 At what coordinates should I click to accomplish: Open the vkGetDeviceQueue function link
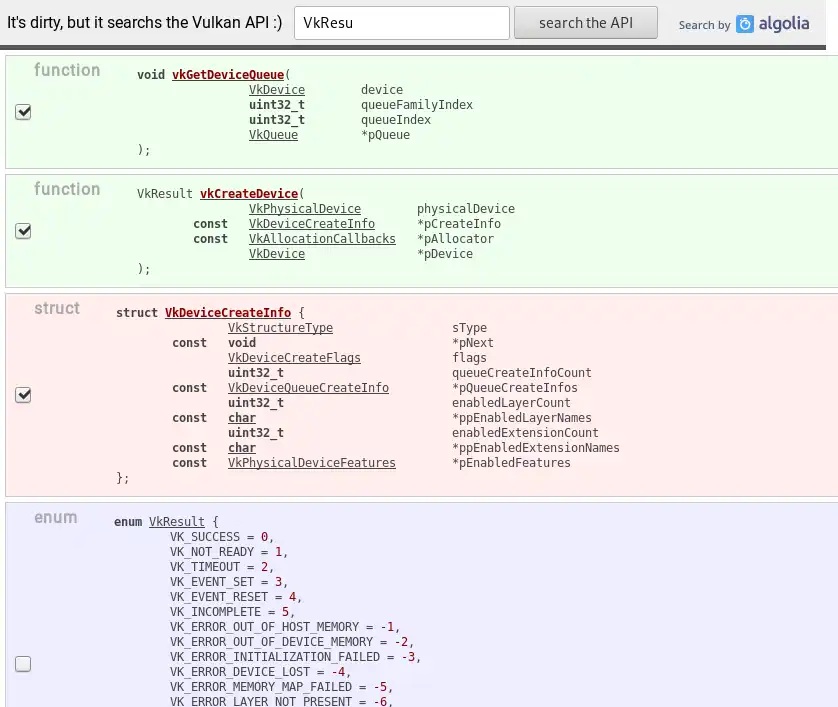point(228,75)
